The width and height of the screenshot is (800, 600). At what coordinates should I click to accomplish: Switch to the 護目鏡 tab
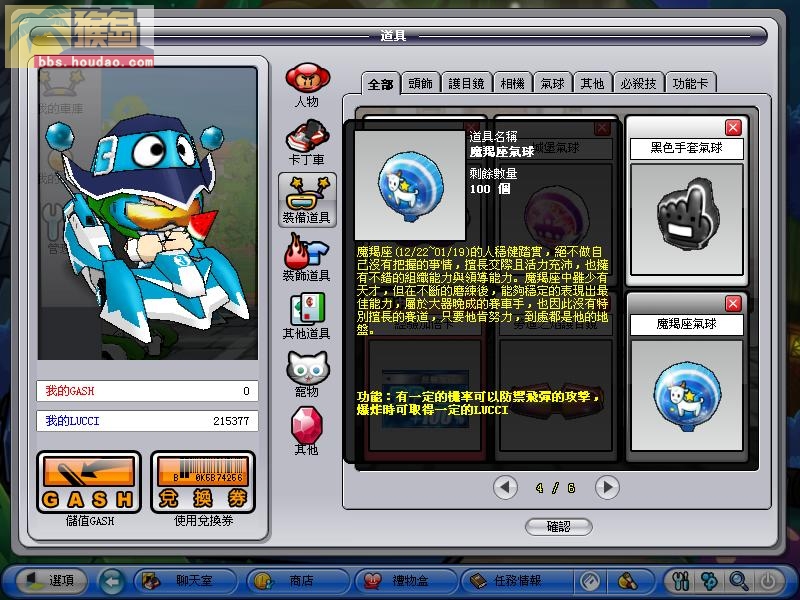466,83
